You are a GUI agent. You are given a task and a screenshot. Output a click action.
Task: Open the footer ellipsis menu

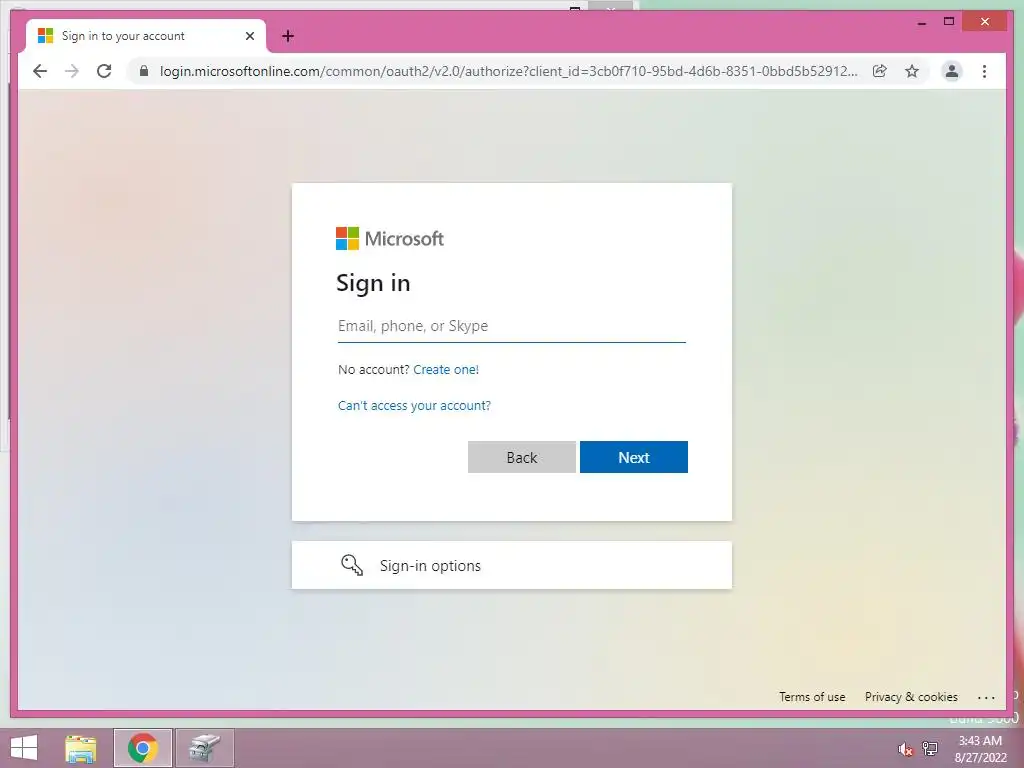(986, 697)
